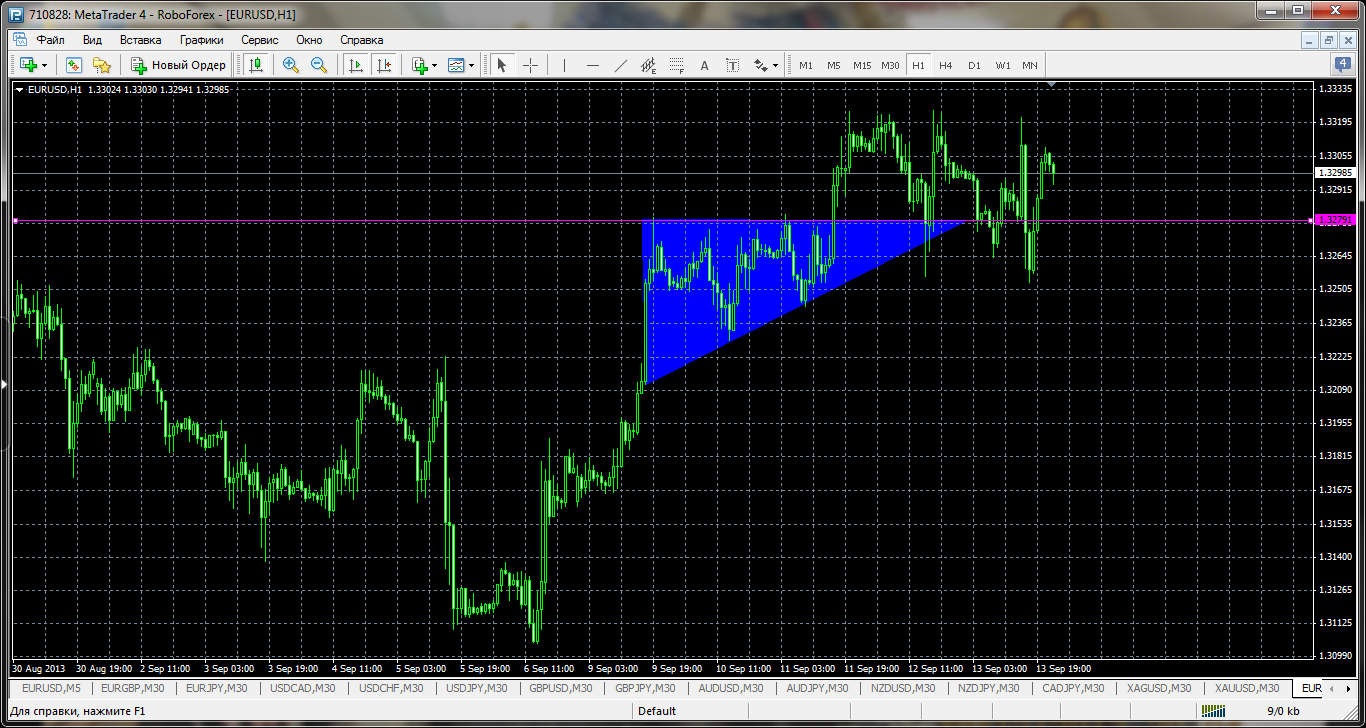Switch chart to H4 timeframe

[x=946, y=65]
